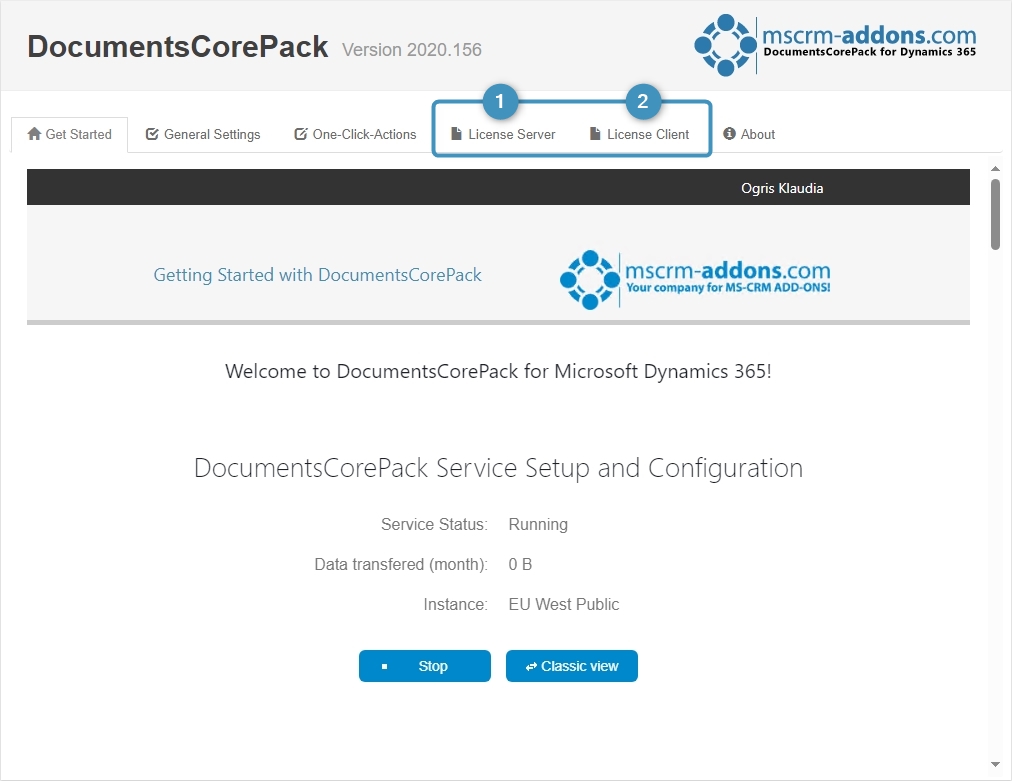Click the document icon beside License Client
This screenshot has height=781, width=1012.
click(x=595, y=134)
